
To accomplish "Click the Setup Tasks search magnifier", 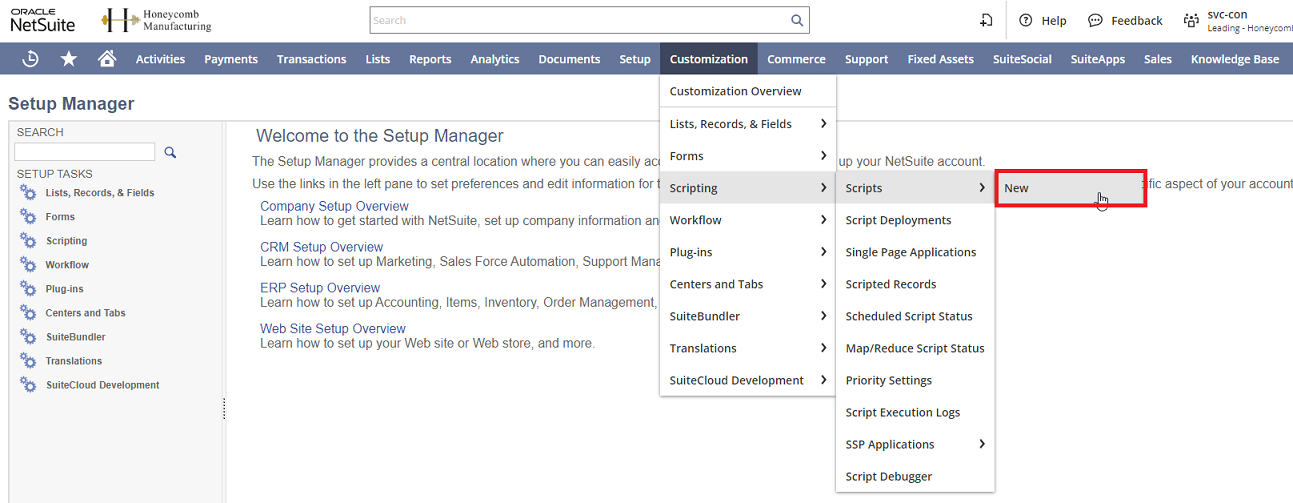I will tap(170, 152).
